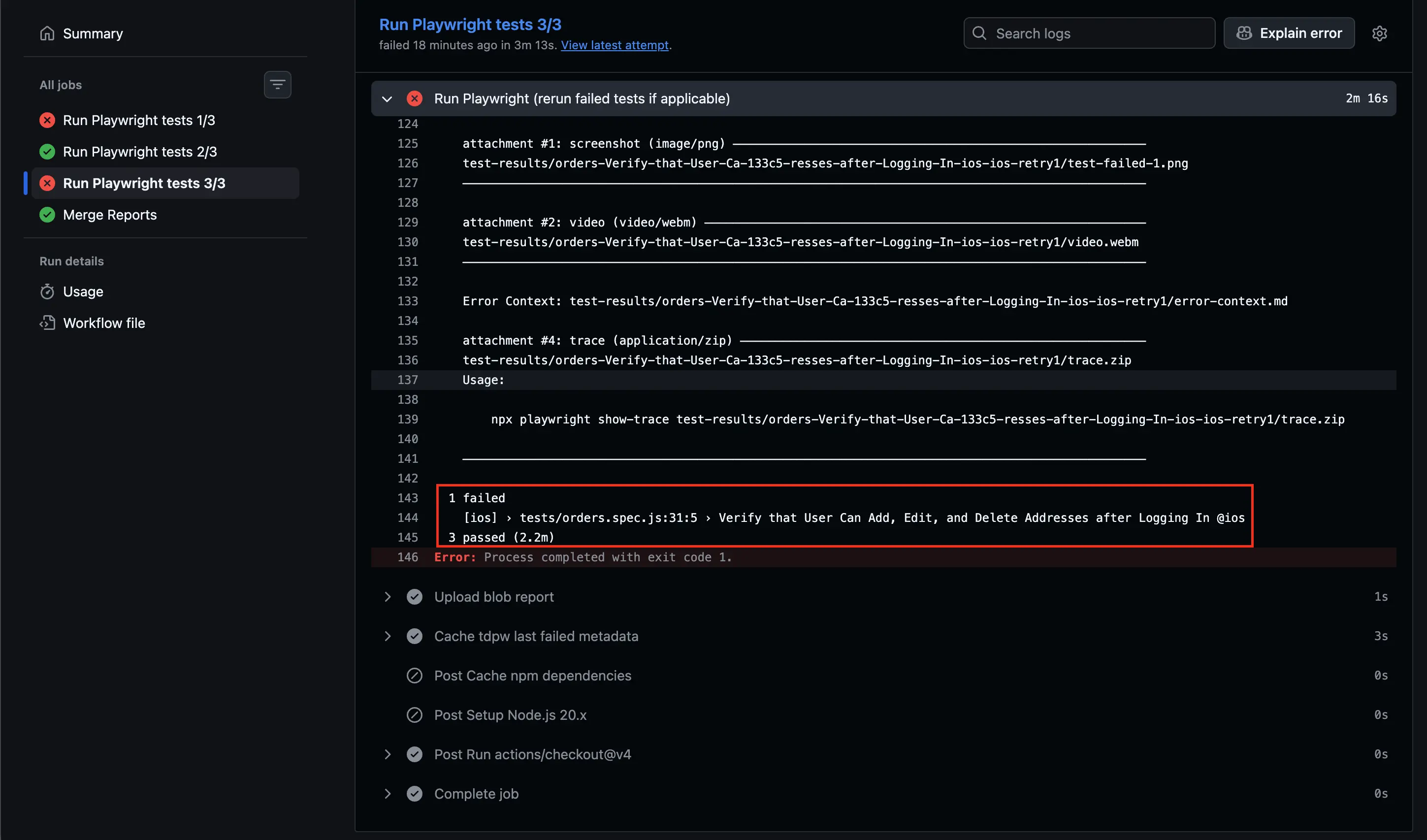
Task: Open Run Playwright tests 2/3 job
Action: 140,152
